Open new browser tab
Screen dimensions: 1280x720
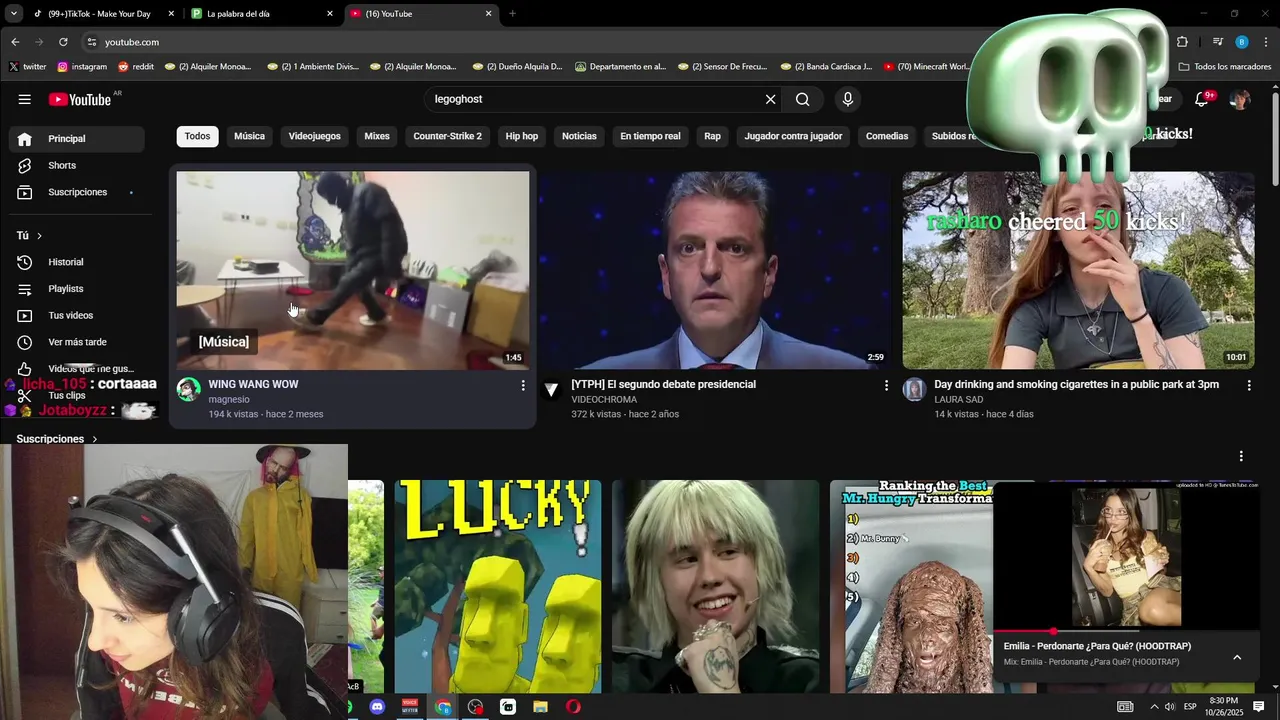click(512, 14)
